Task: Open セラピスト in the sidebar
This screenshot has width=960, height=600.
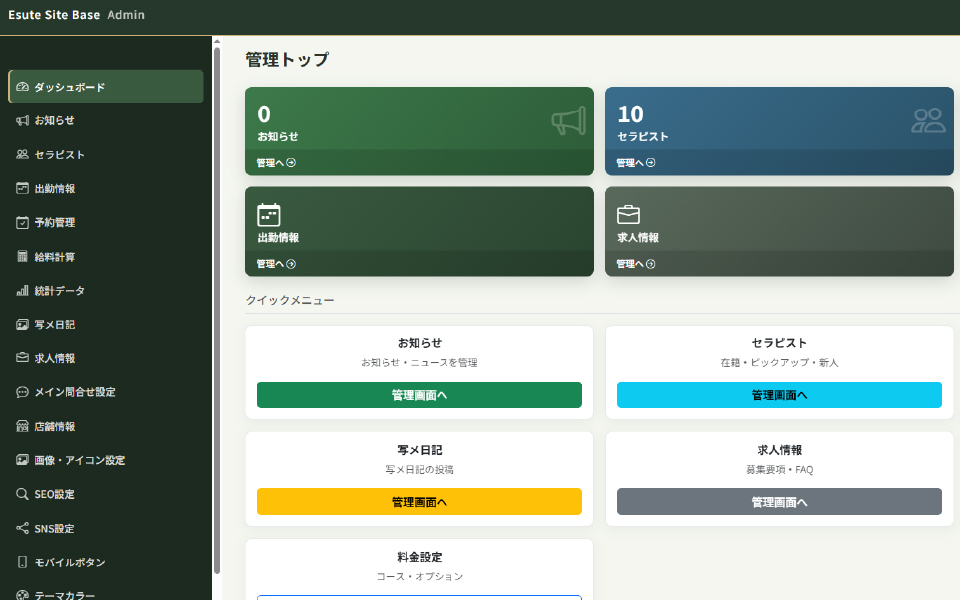Action: (x=106, y=154)
